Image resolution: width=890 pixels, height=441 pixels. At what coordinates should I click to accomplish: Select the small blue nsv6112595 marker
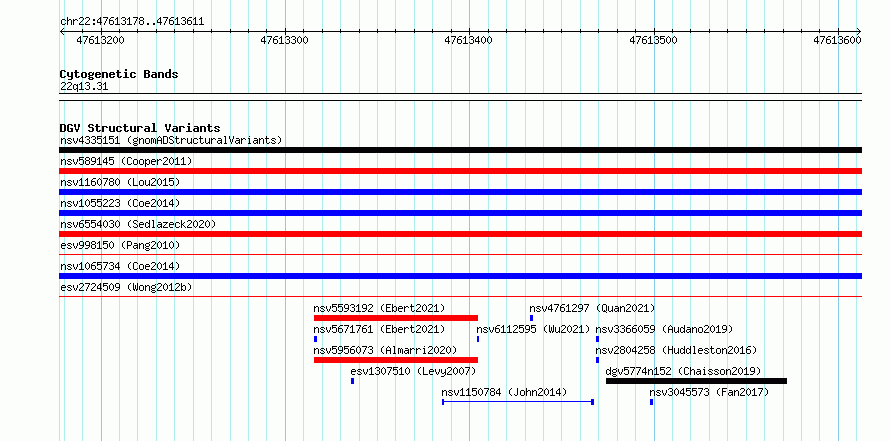[x=478, y=339]
